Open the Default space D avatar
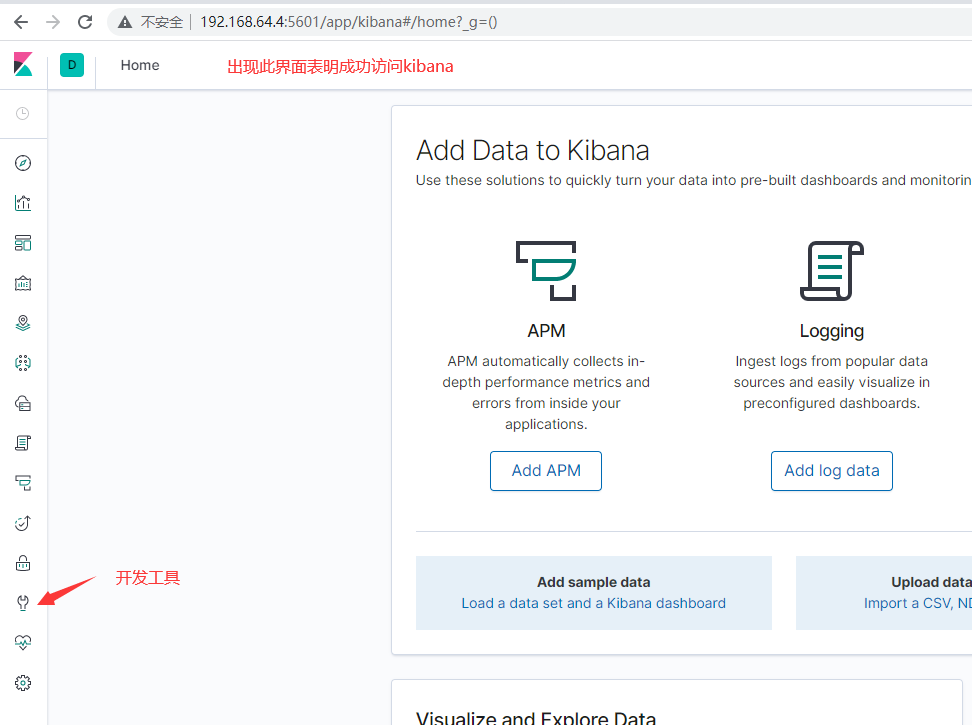Viewport: 972px width, 725px height. [72, 65]
